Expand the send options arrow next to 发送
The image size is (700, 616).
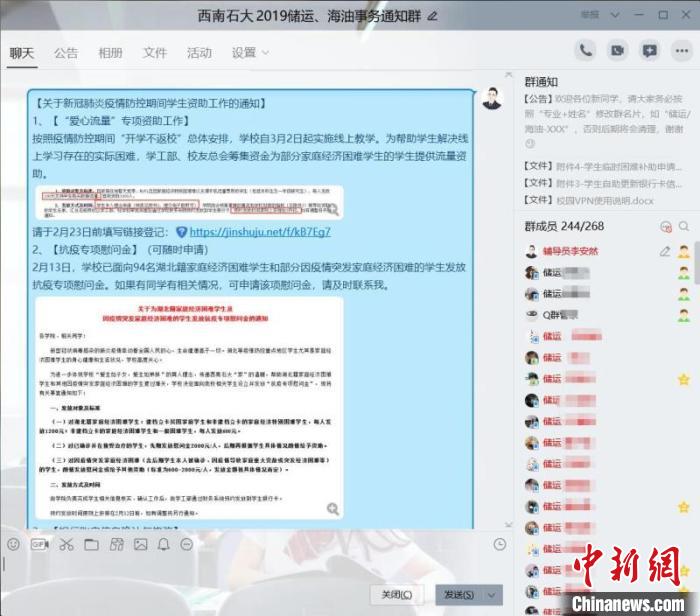coord(492,595)
